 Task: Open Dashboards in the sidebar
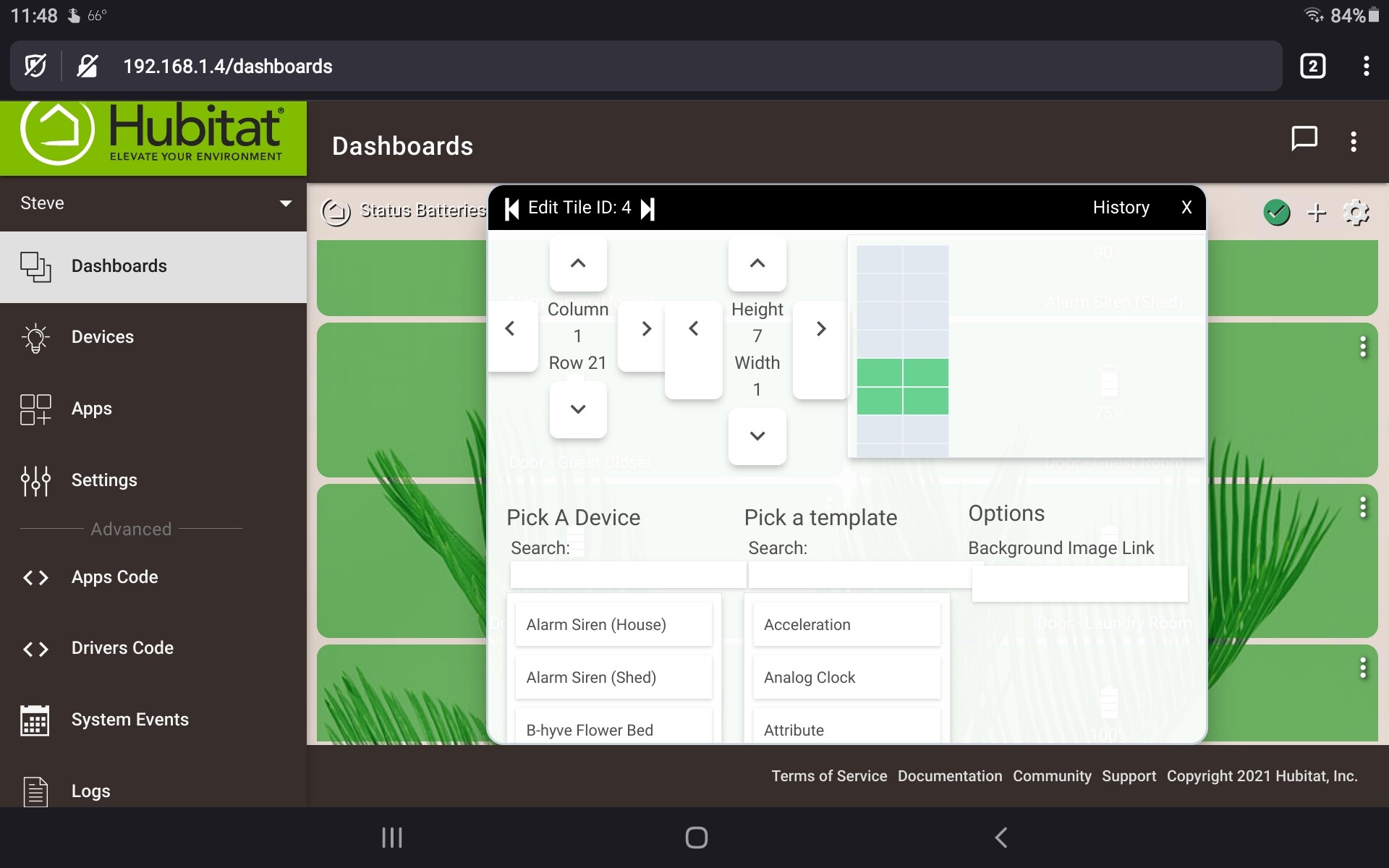[x=153, y=266]
